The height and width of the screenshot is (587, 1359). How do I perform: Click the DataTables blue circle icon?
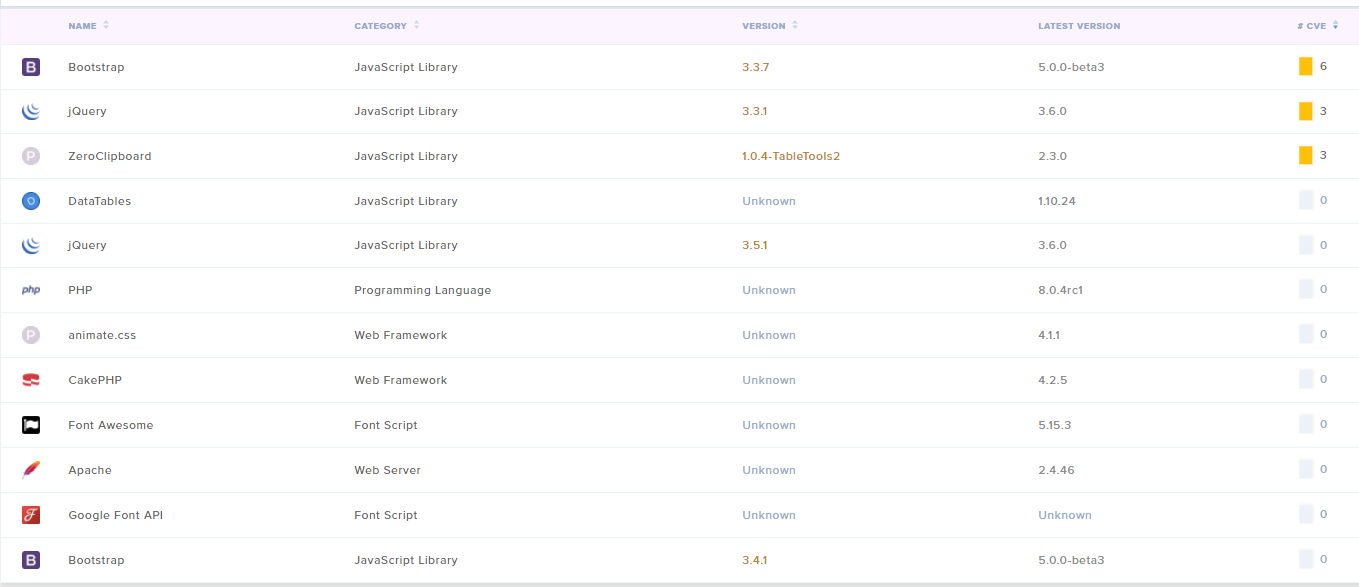[x=31, y=201]
